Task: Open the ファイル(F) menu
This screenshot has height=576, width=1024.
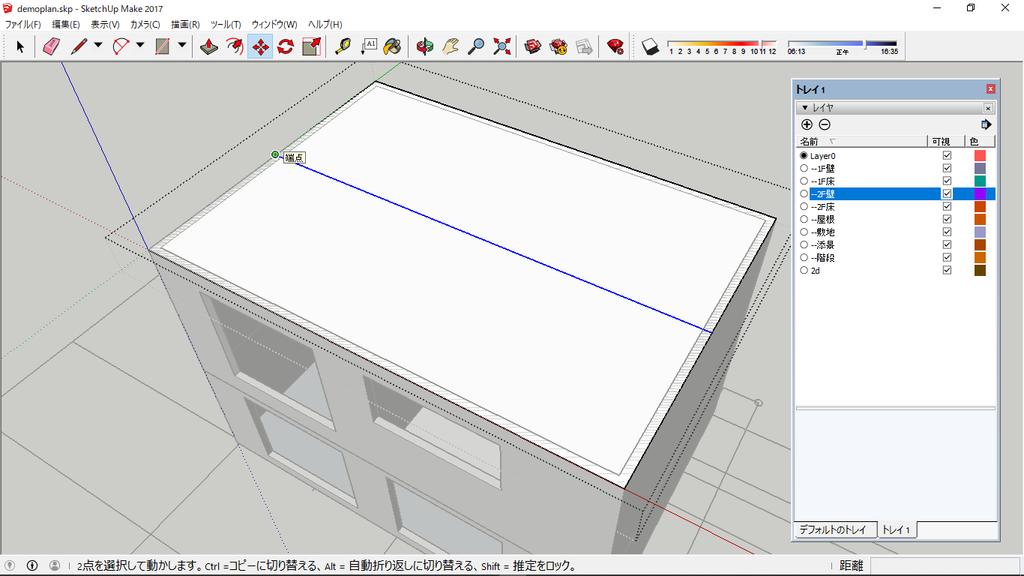Action: click(x=23, y=24)
